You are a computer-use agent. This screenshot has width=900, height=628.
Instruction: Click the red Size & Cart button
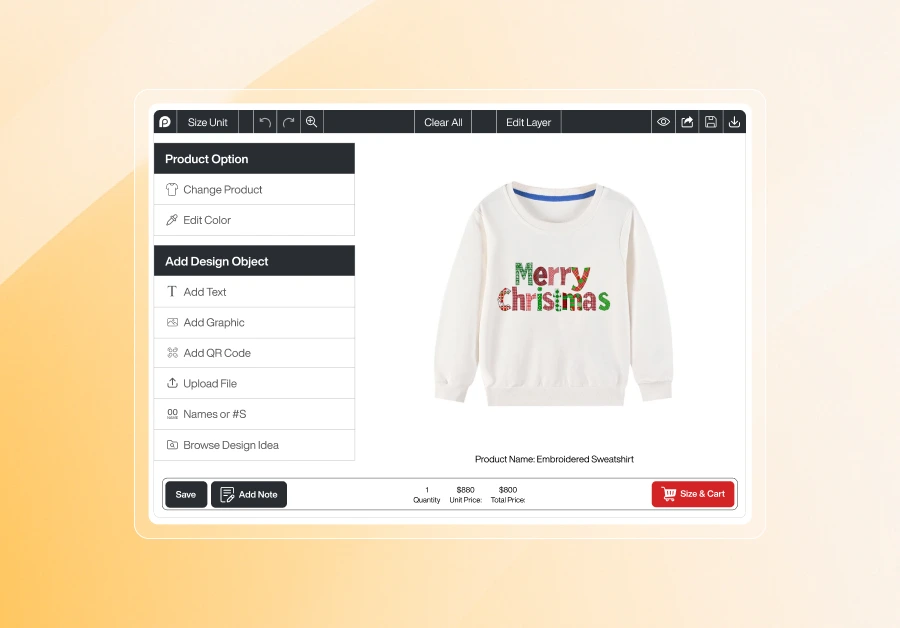point(693,494)
